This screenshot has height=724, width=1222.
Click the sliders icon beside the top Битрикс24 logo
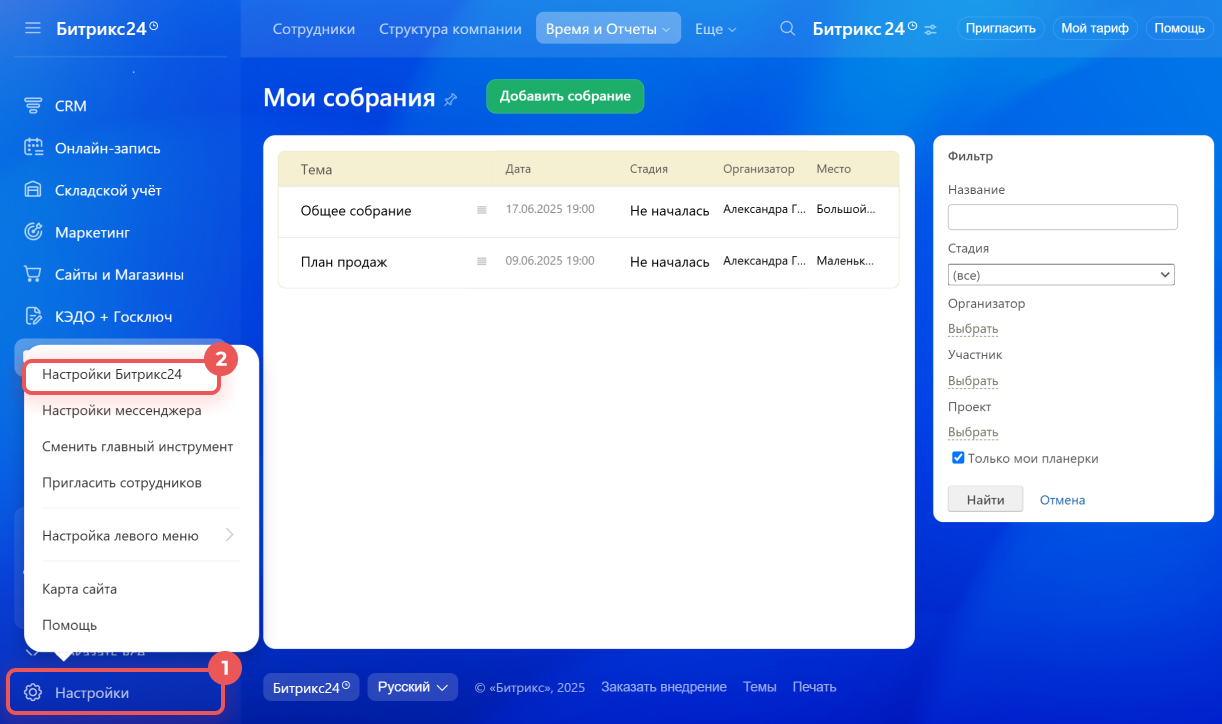[x=931, y=29]
